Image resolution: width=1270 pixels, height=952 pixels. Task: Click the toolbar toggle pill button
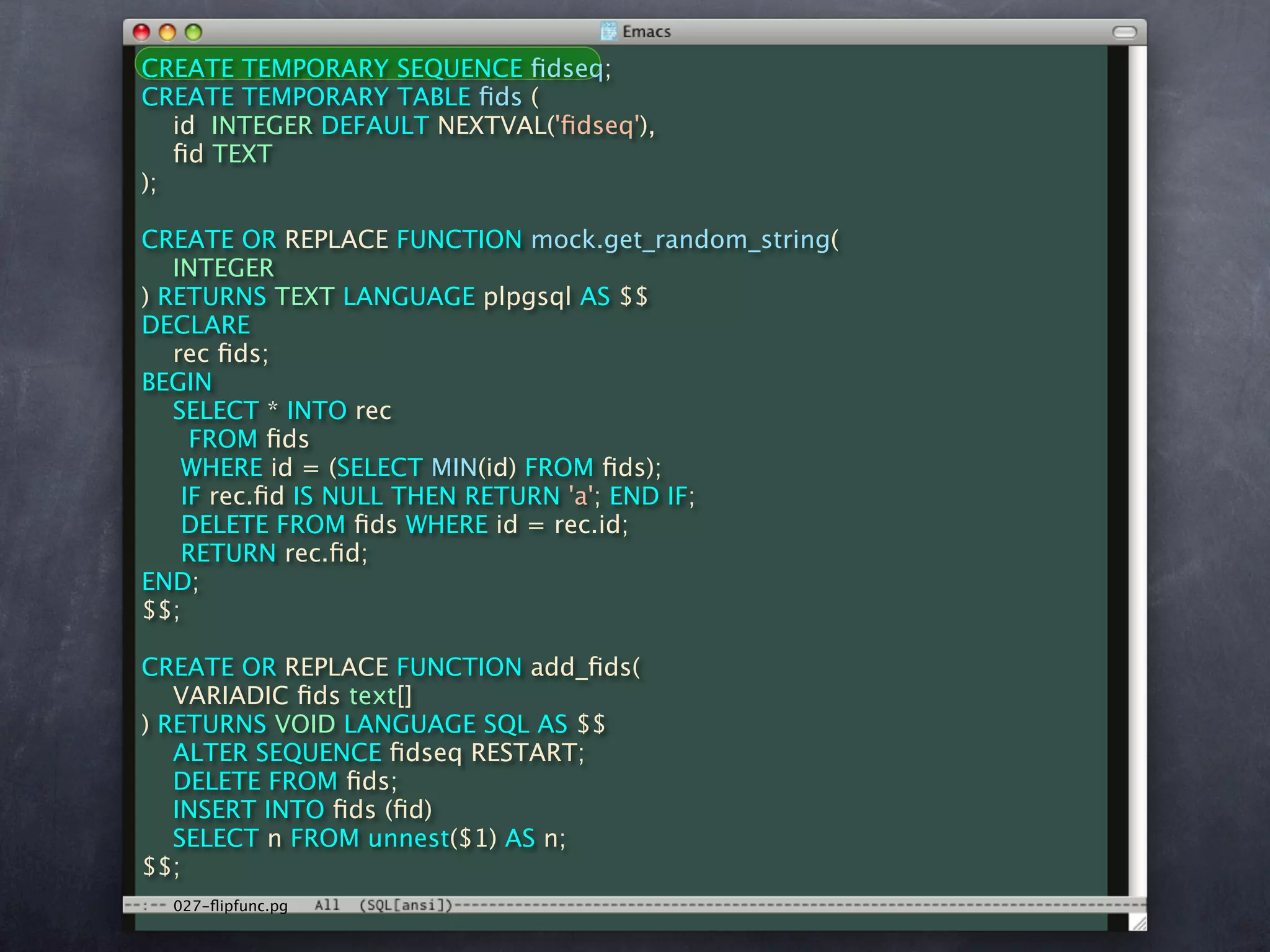pos(1124,32)
